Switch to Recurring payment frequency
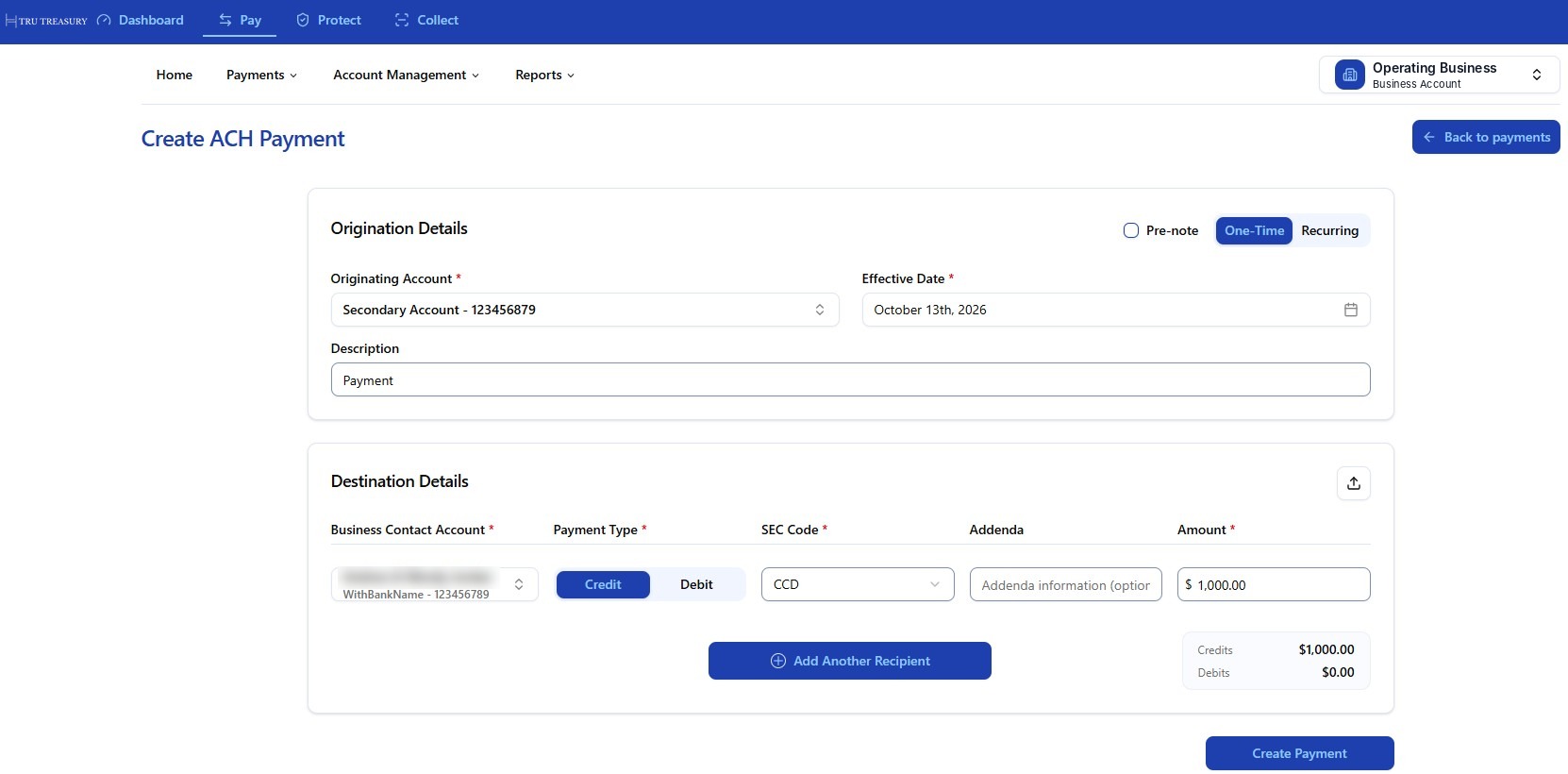The height and width of the screenshot is (774, 1568). pyautogui.click(x=1329, y=230)
